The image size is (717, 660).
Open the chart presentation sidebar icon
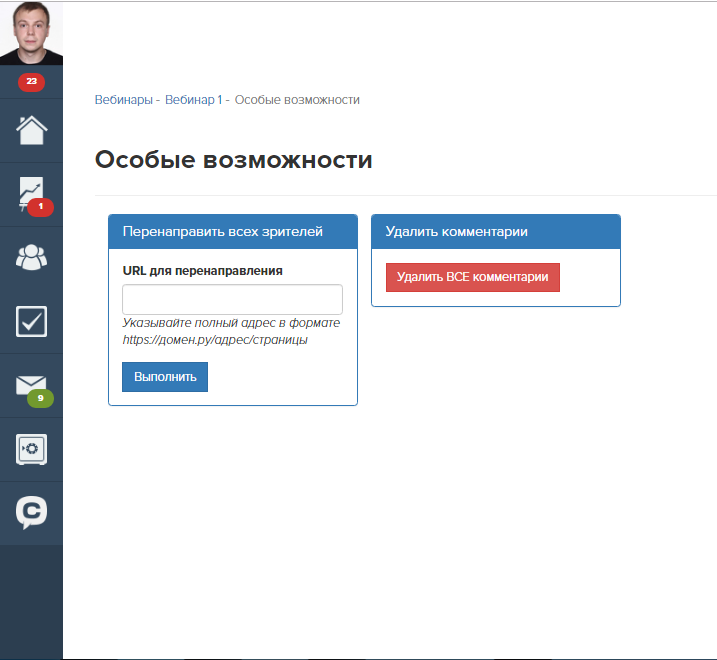point(32,194)
